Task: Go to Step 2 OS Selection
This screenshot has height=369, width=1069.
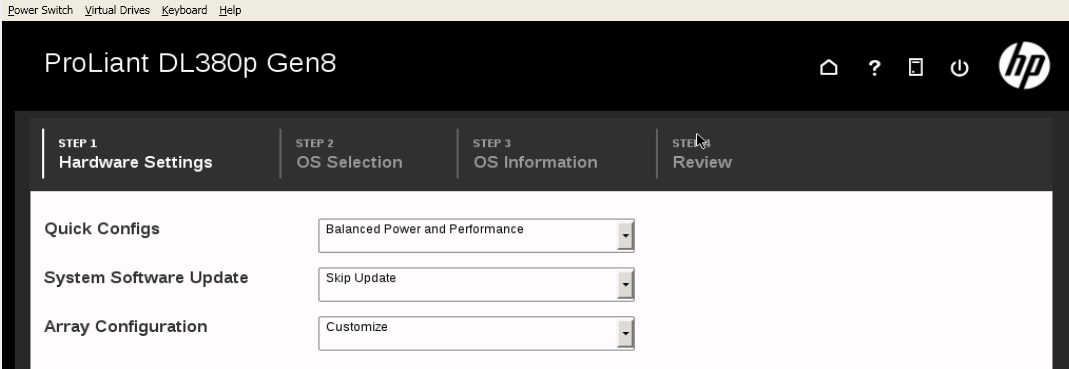Action: point(349,153)
